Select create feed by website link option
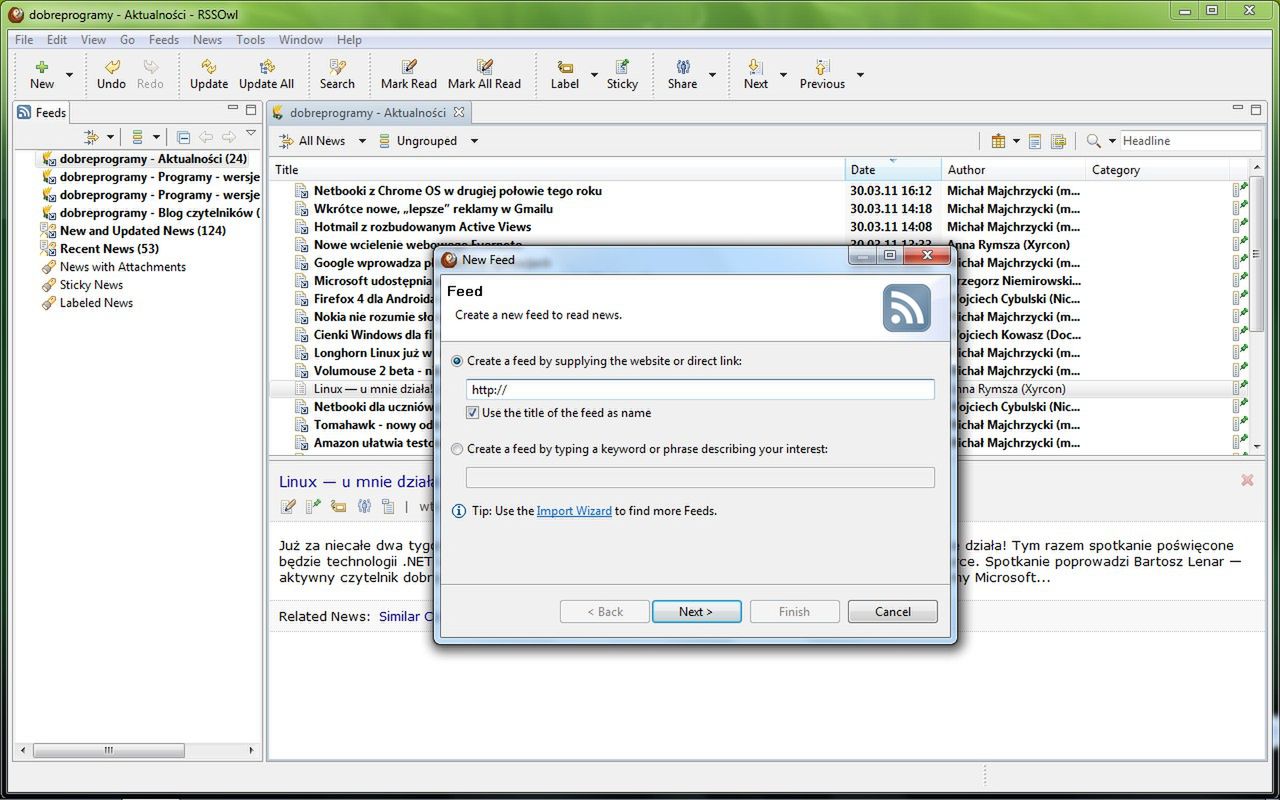Image resolution: width=1280 pixels, height=800 pixels. (x=458, y=361)
